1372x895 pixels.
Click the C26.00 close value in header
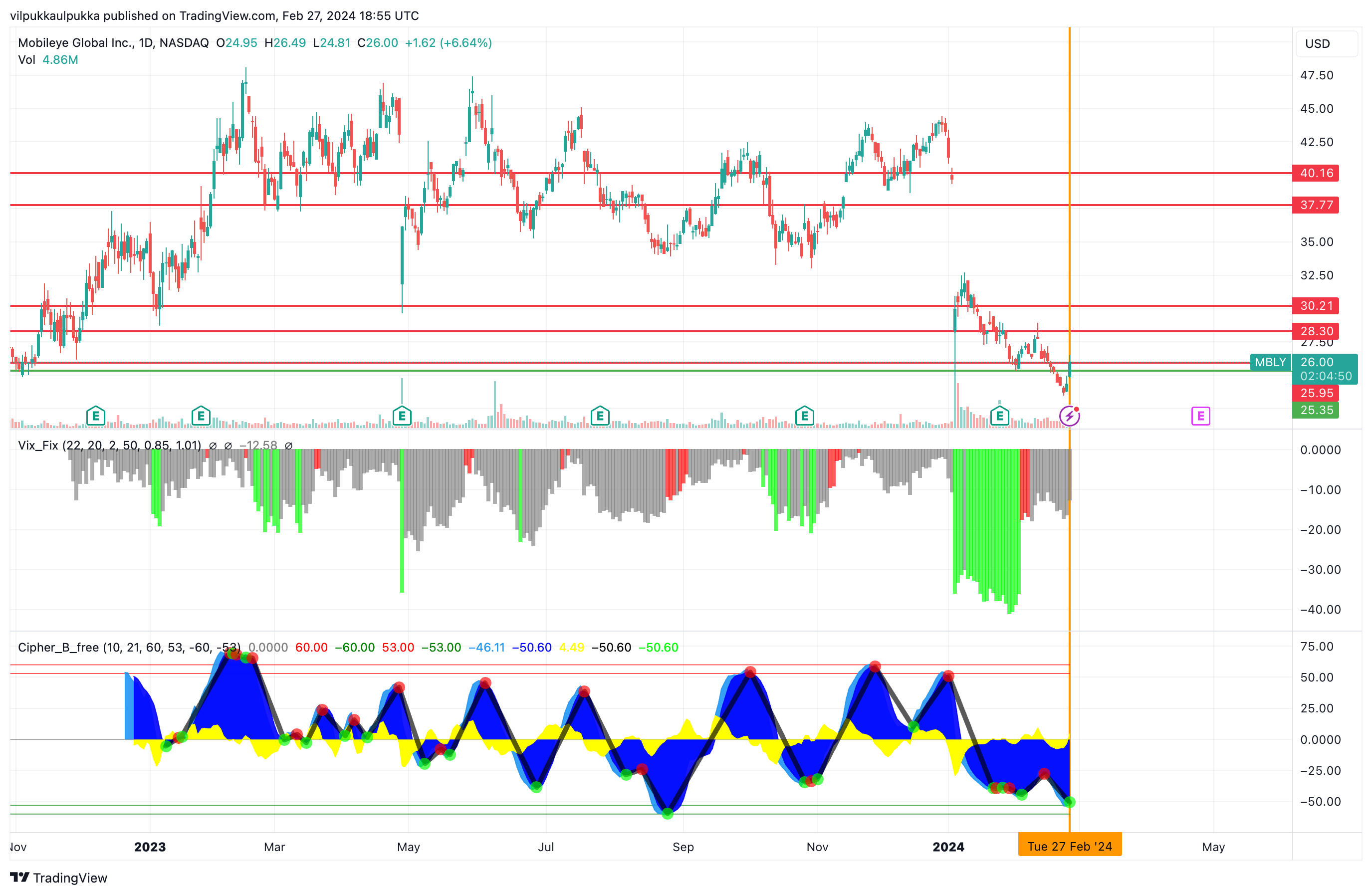(x=378, y=42)
